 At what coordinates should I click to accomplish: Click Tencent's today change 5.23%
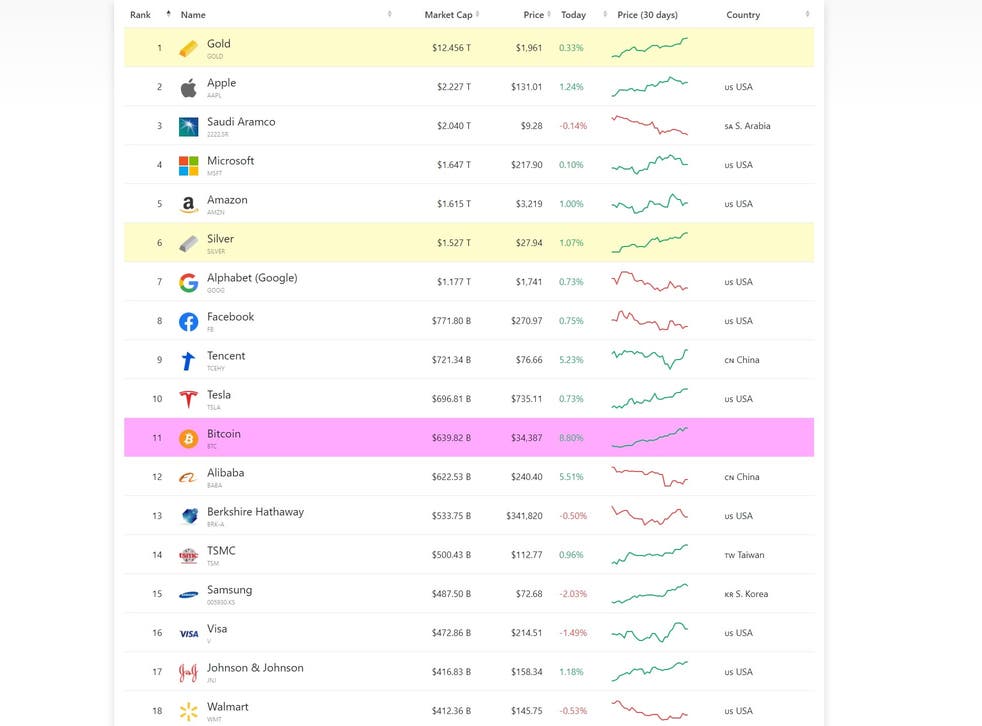pyautogui.click(x=571, y=360)
